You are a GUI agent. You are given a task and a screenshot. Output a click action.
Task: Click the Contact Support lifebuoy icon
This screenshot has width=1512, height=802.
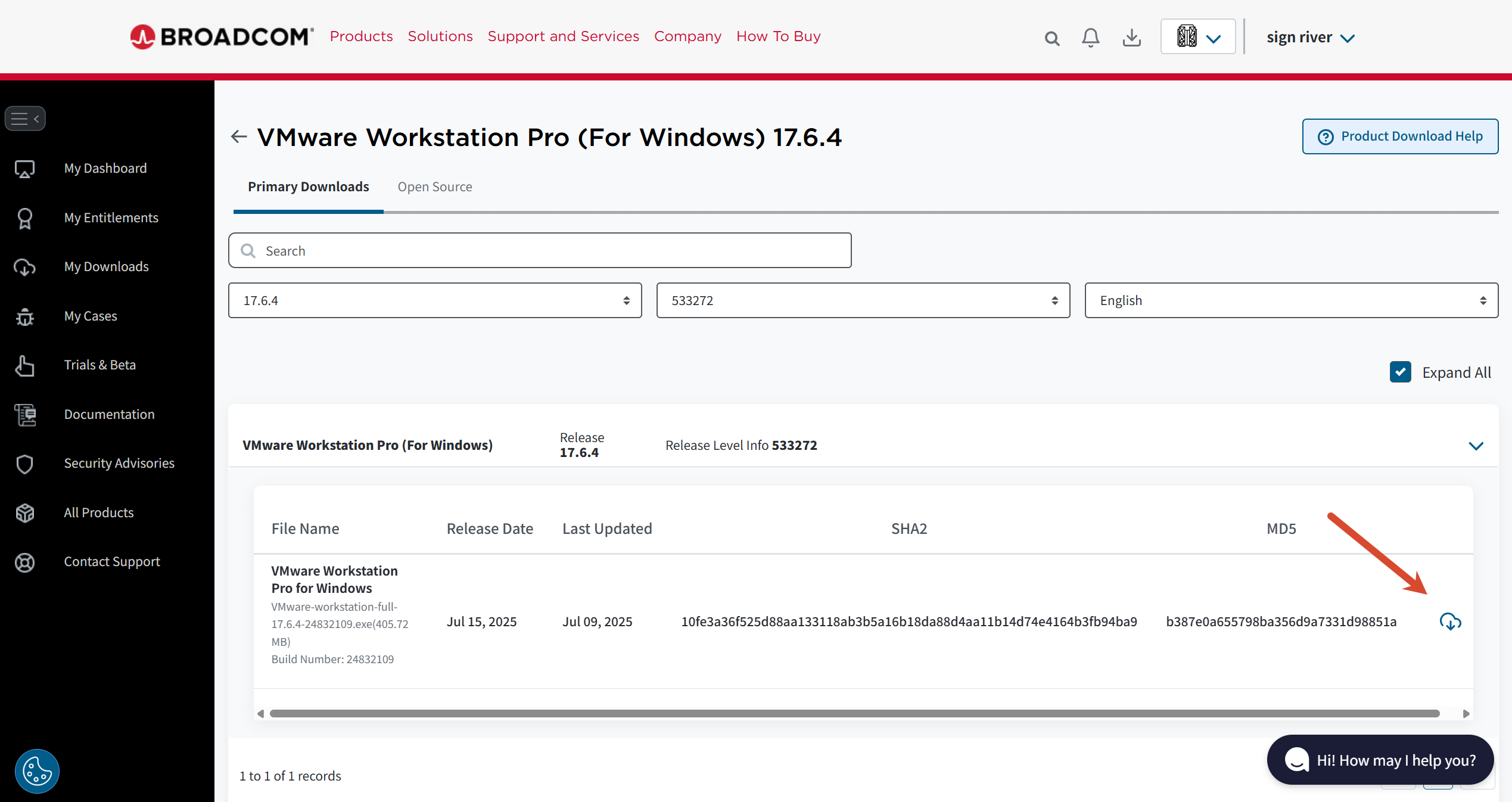click(24, 562)
